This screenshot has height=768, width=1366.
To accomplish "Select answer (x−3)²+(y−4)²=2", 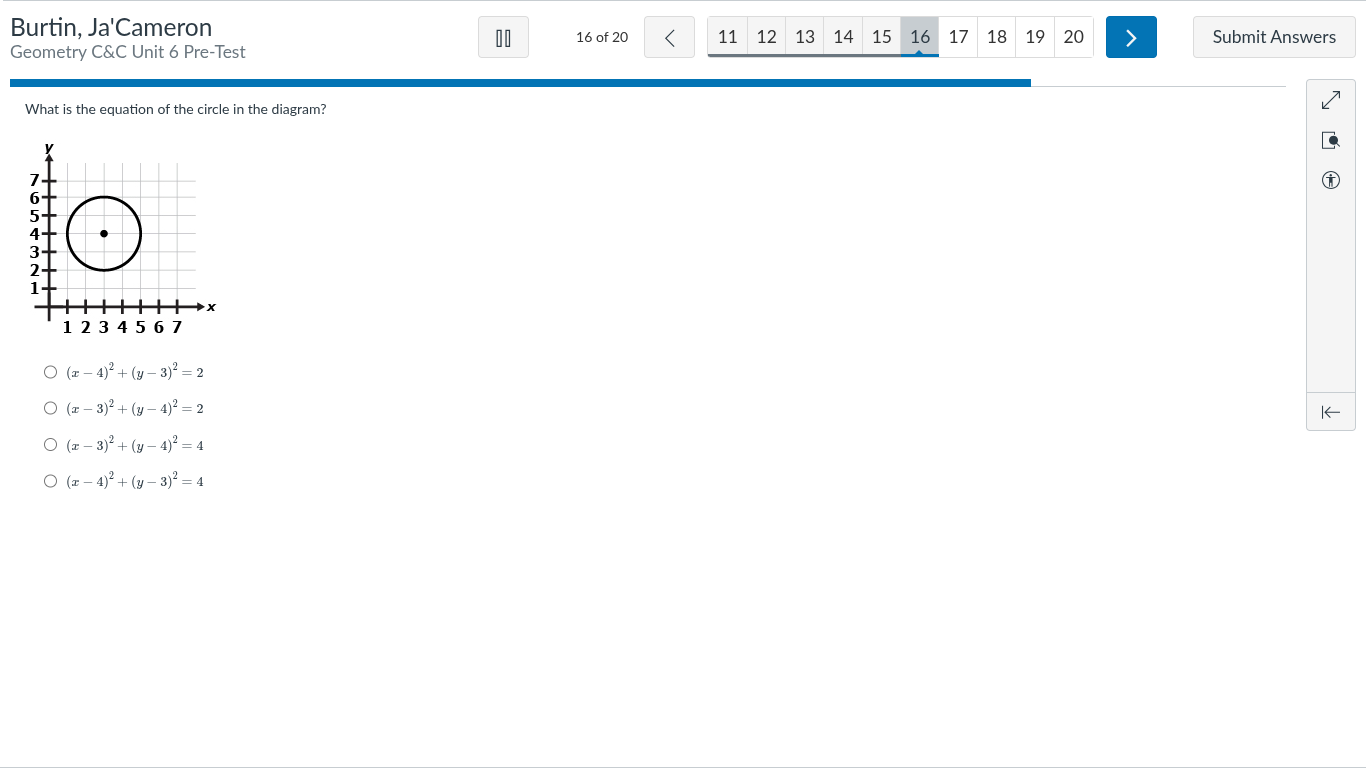I will click(50, 408).
